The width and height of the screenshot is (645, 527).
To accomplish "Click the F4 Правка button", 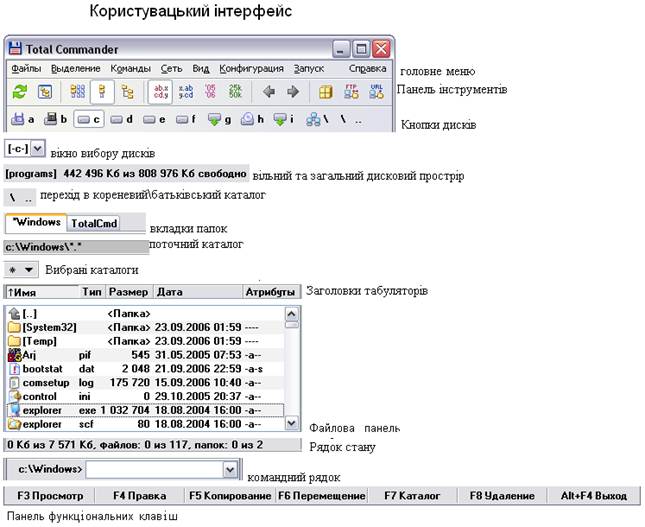I will click(139, 496).
